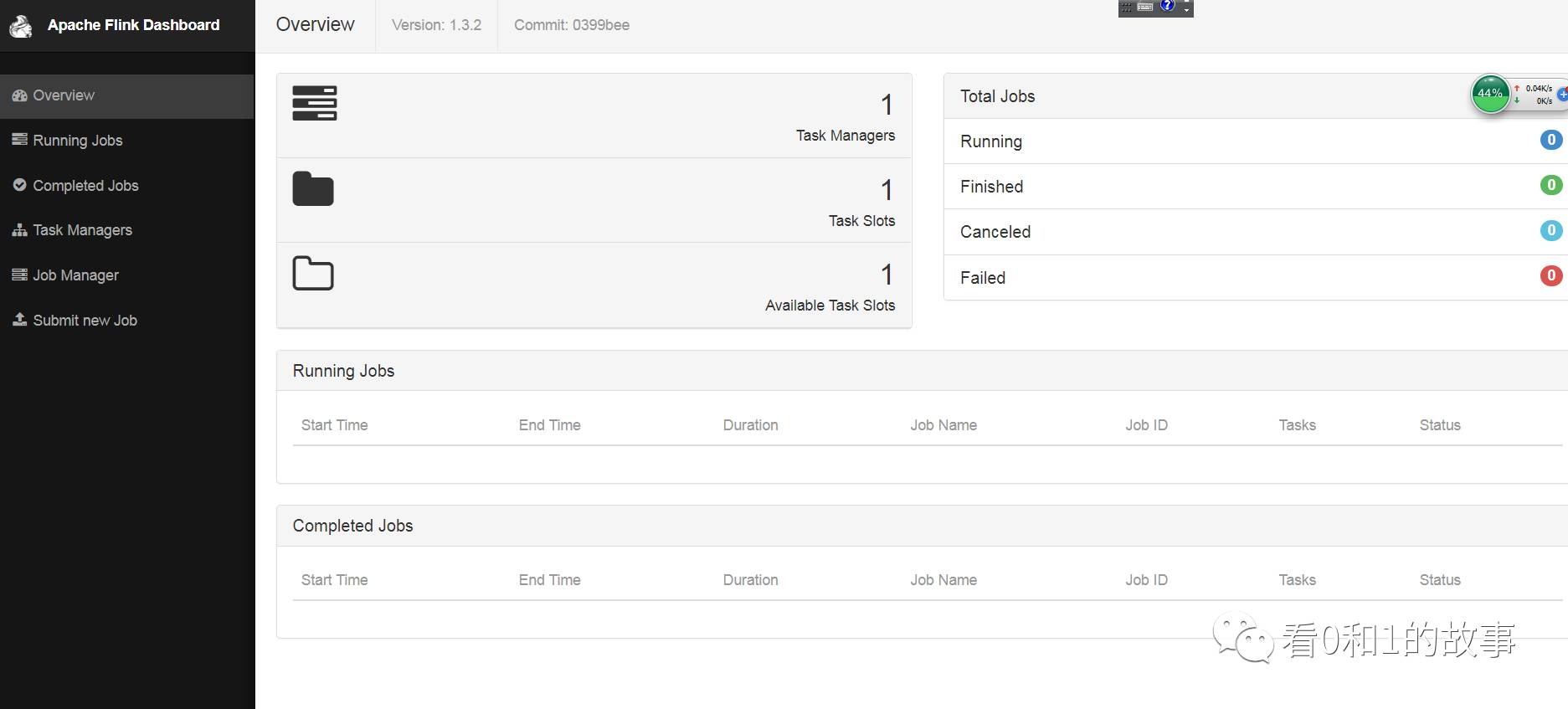Viewport: 1568px width, 709px height.
Task: Click the Total Jobs panel header
Action: click(x=1256, y=96)
